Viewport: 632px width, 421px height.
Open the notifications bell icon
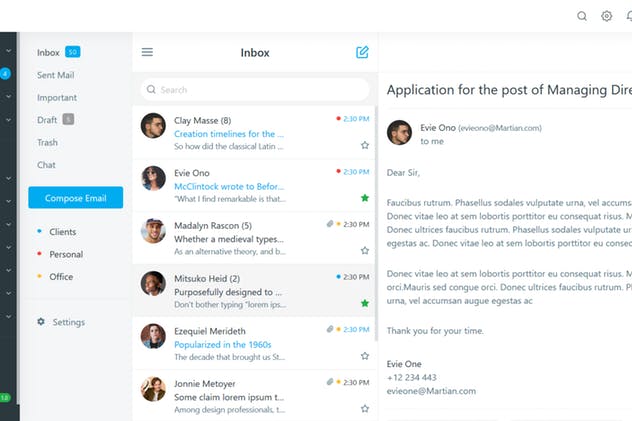[628, 16]
